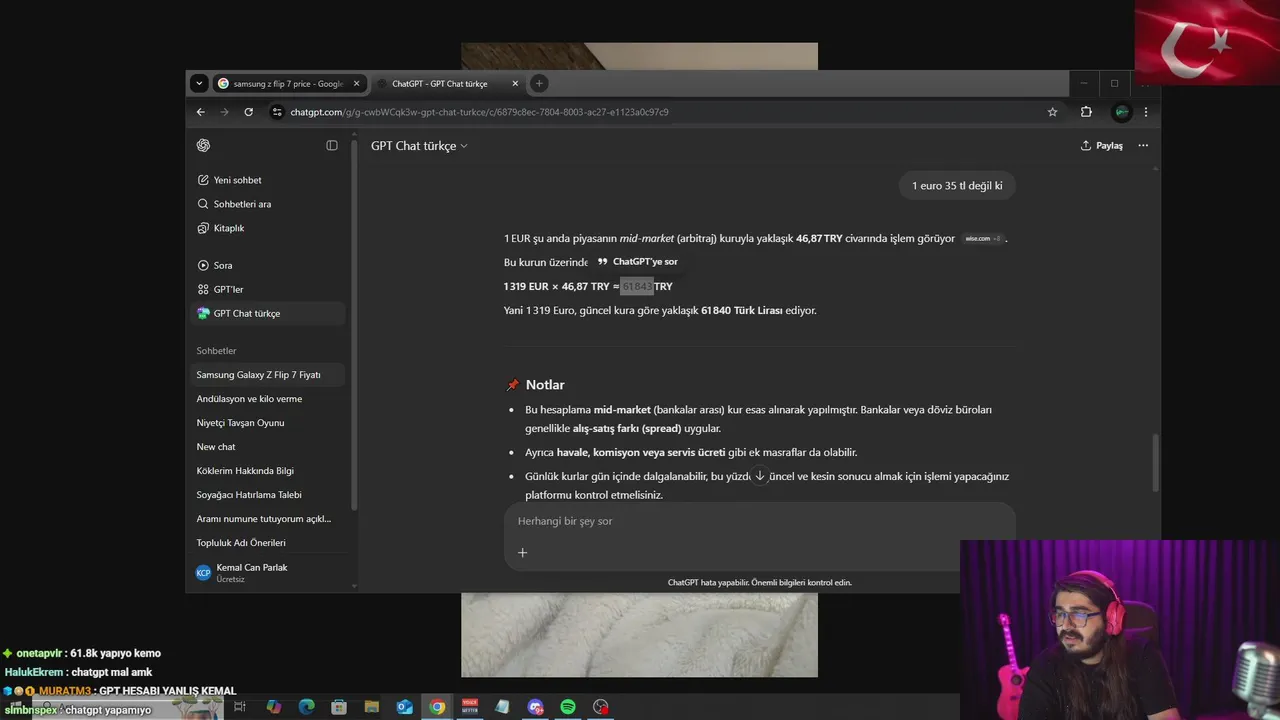Click the ChatGPT logo icon in sidebar
Image resolution: width=1280 pixels, height=720 pixels.
tap(203, 145)
